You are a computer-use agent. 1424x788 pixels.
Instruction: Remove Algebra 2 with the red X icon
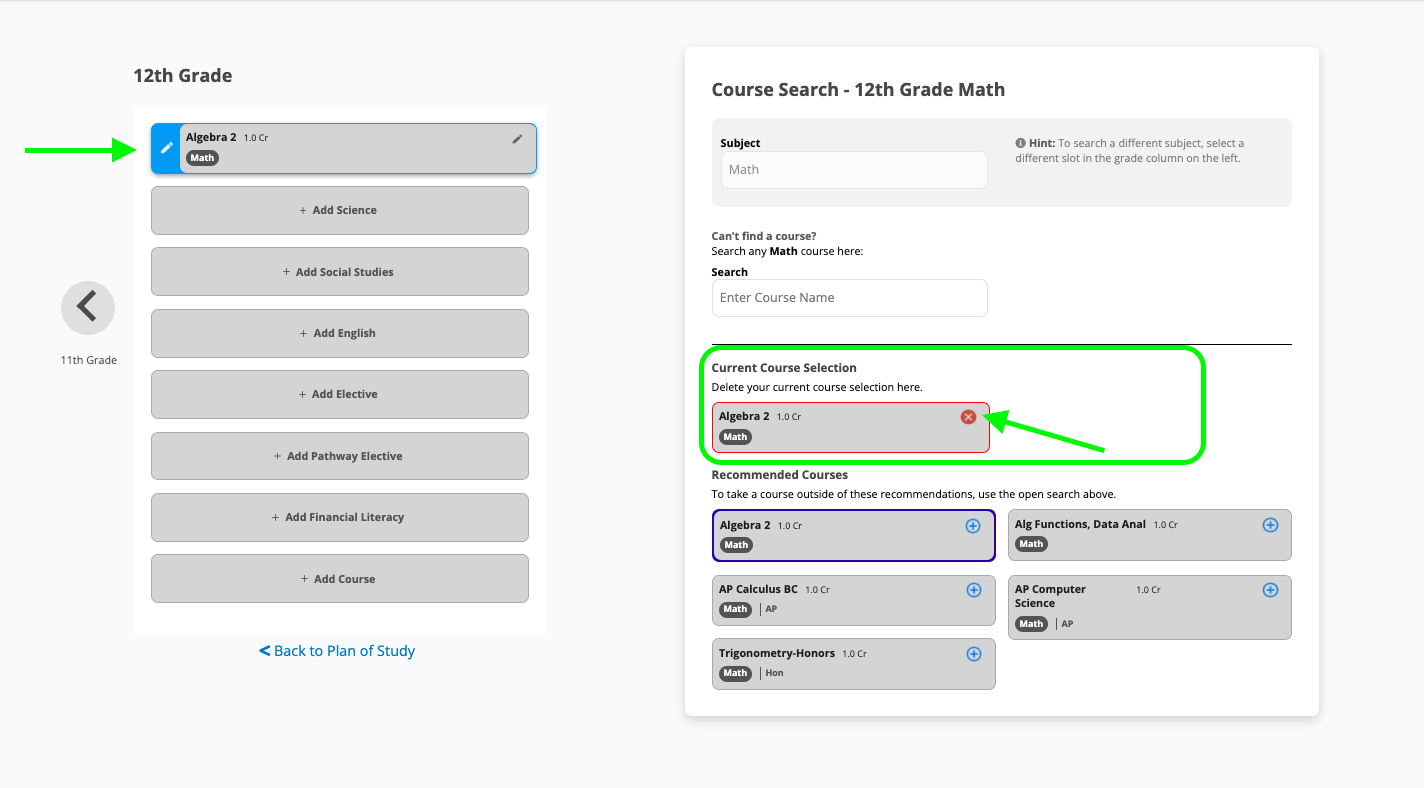[x=968, y=417]
